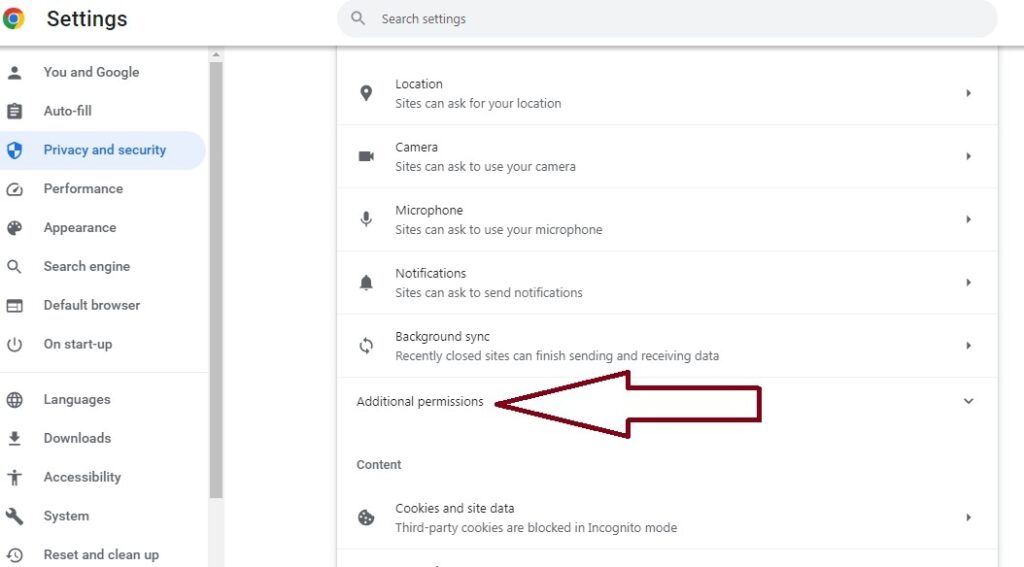Click the Performance gauge icon
1024x567 pixels.
(14, 189)
